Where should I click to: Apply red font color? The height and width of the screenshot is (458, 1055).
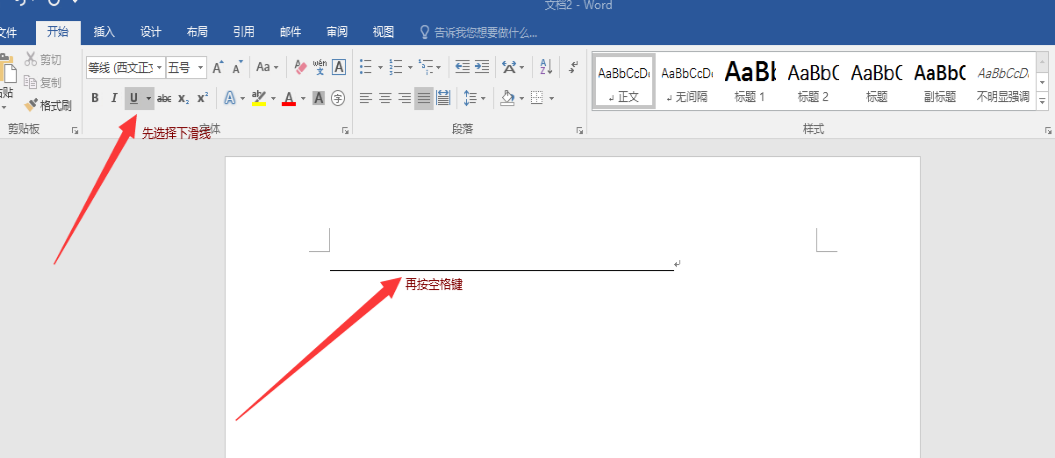click(x=289, y=99)
